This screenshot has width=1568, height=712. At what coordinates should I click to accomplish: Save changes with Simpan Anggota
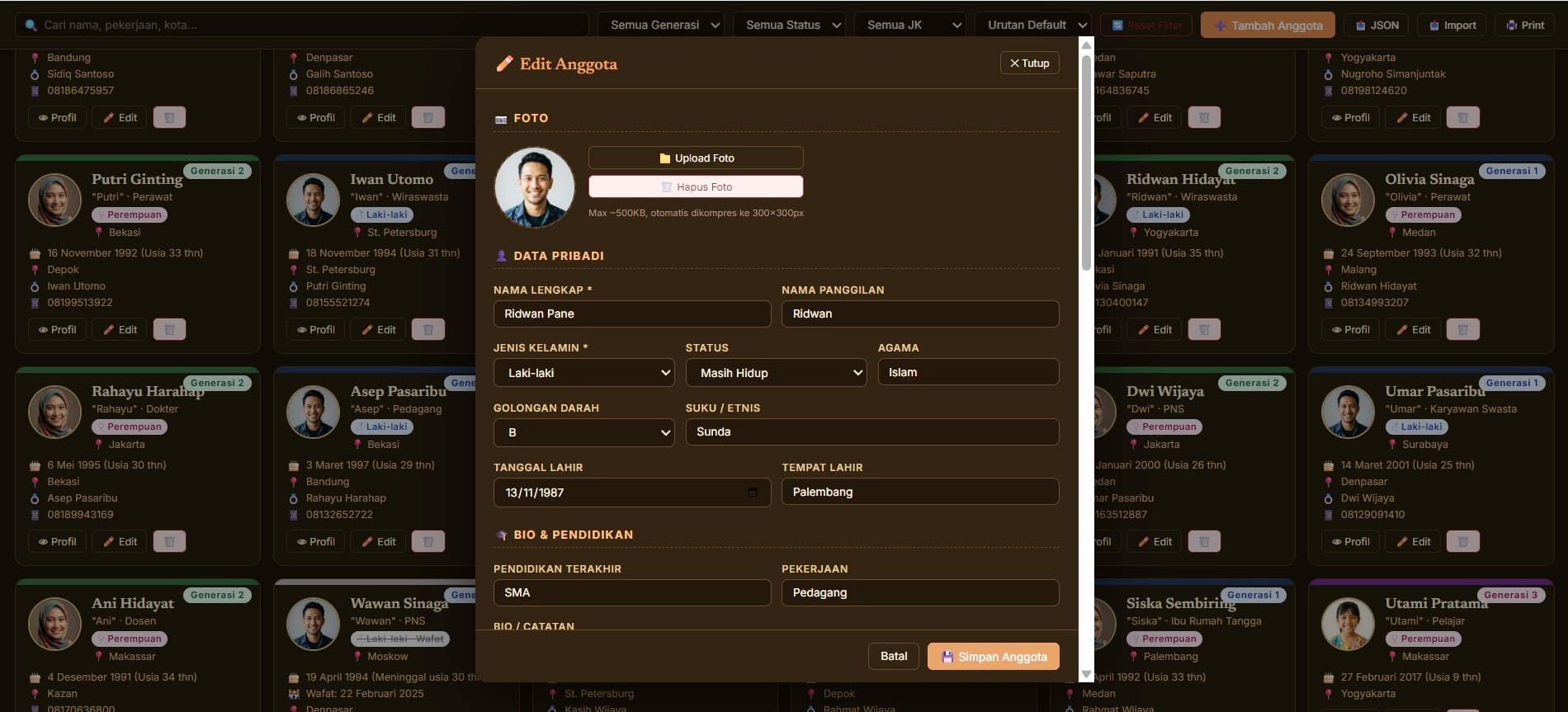994,657
